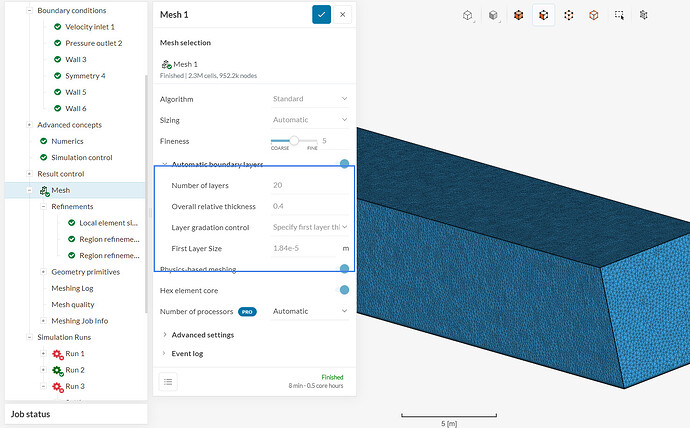This screenshot has width=690, height=428.
Task: Click the Run 1 failed status gear icon
Action: coord(58,354)
